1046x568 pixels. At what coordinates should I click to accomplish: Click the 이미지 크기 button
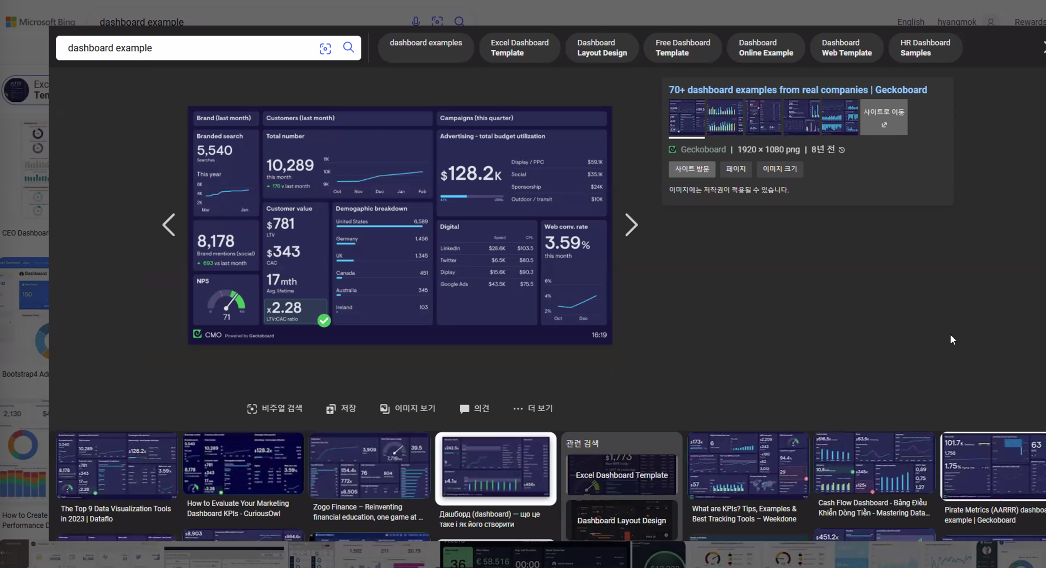(x=780, y=169)
